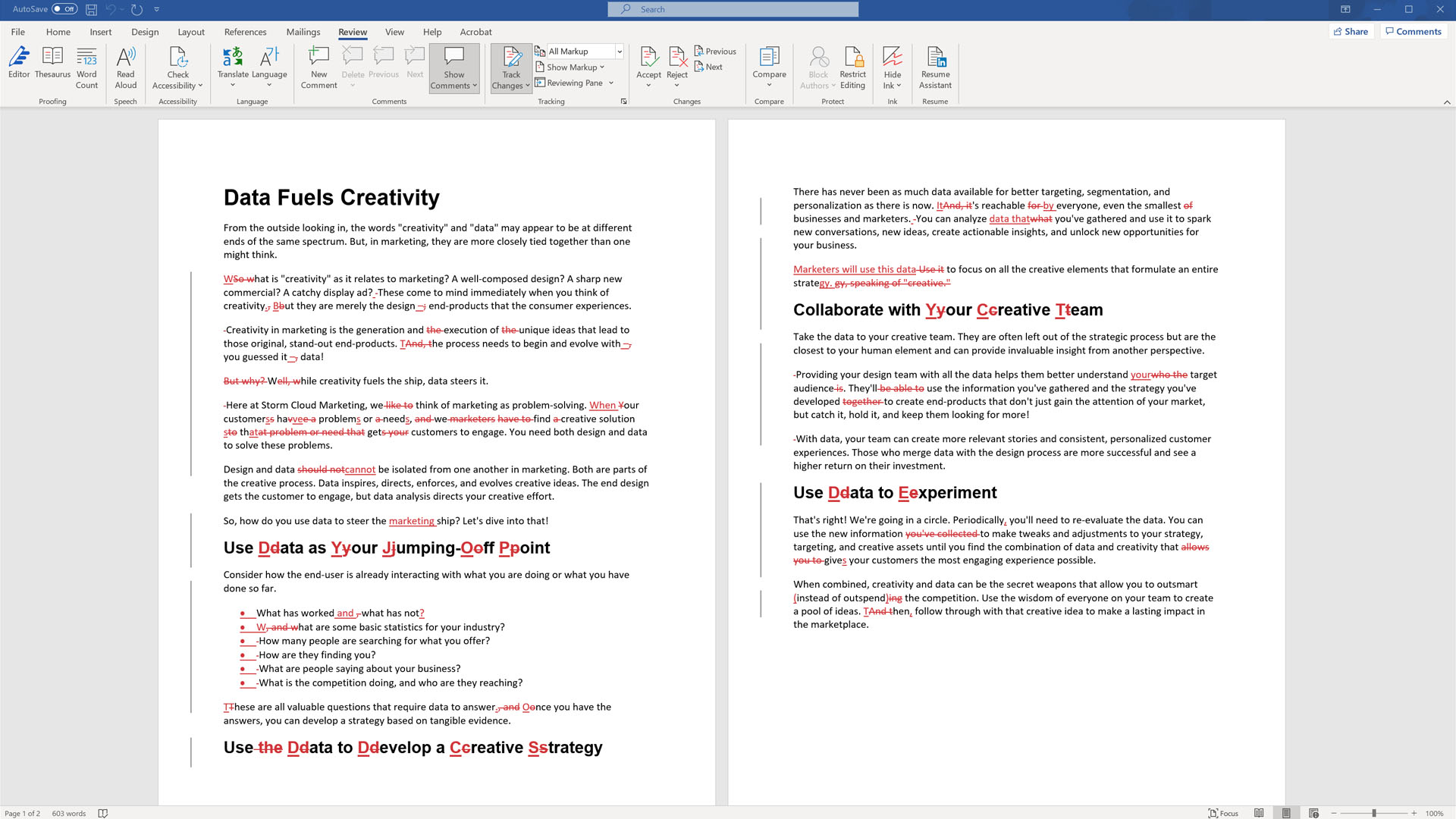The image size is (1456, 819).
Task: Open the Acrobat ribbon tab
Action: 475,32
